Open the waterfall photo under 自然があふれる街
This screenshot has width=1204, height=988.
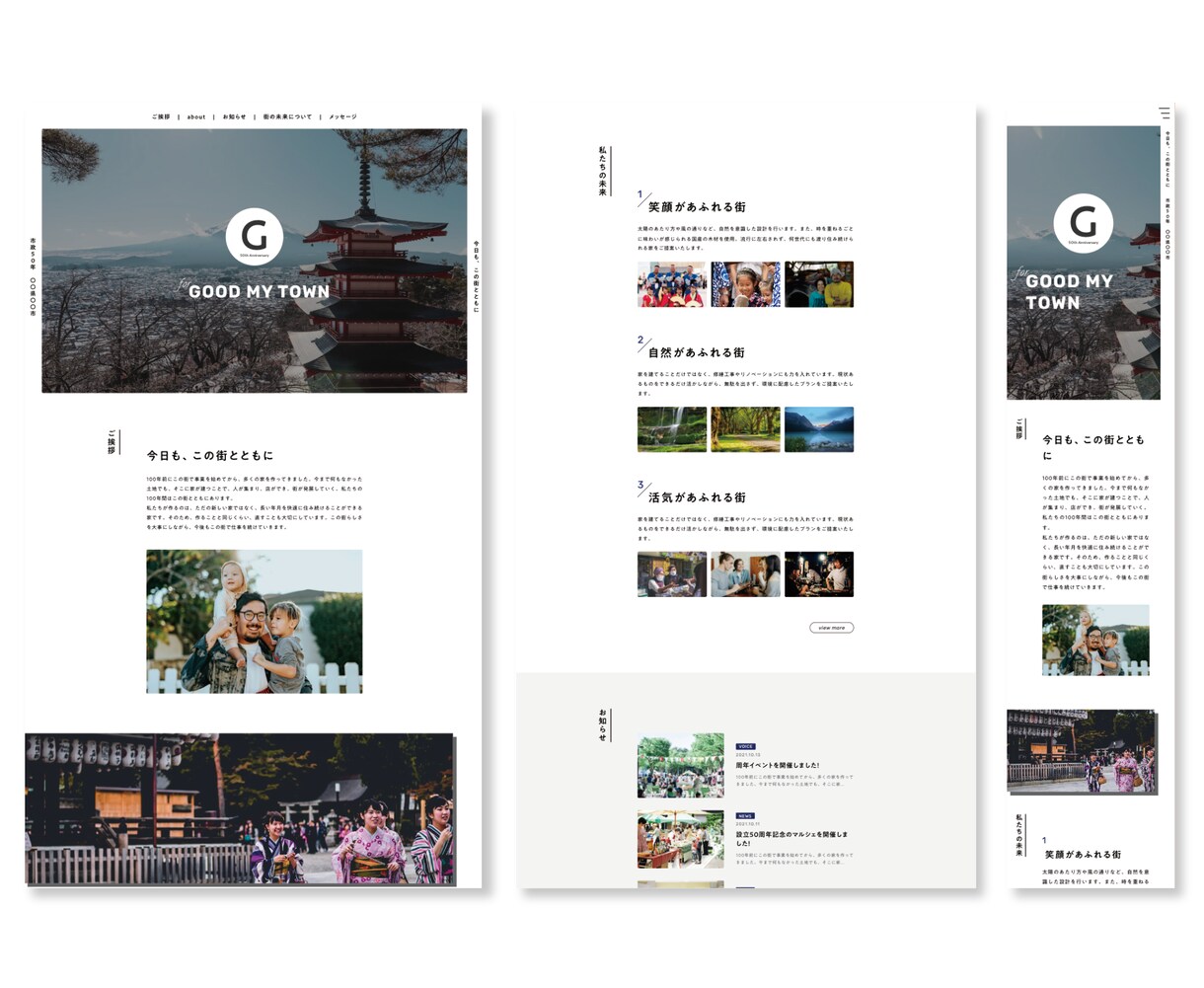click(672, 429)
